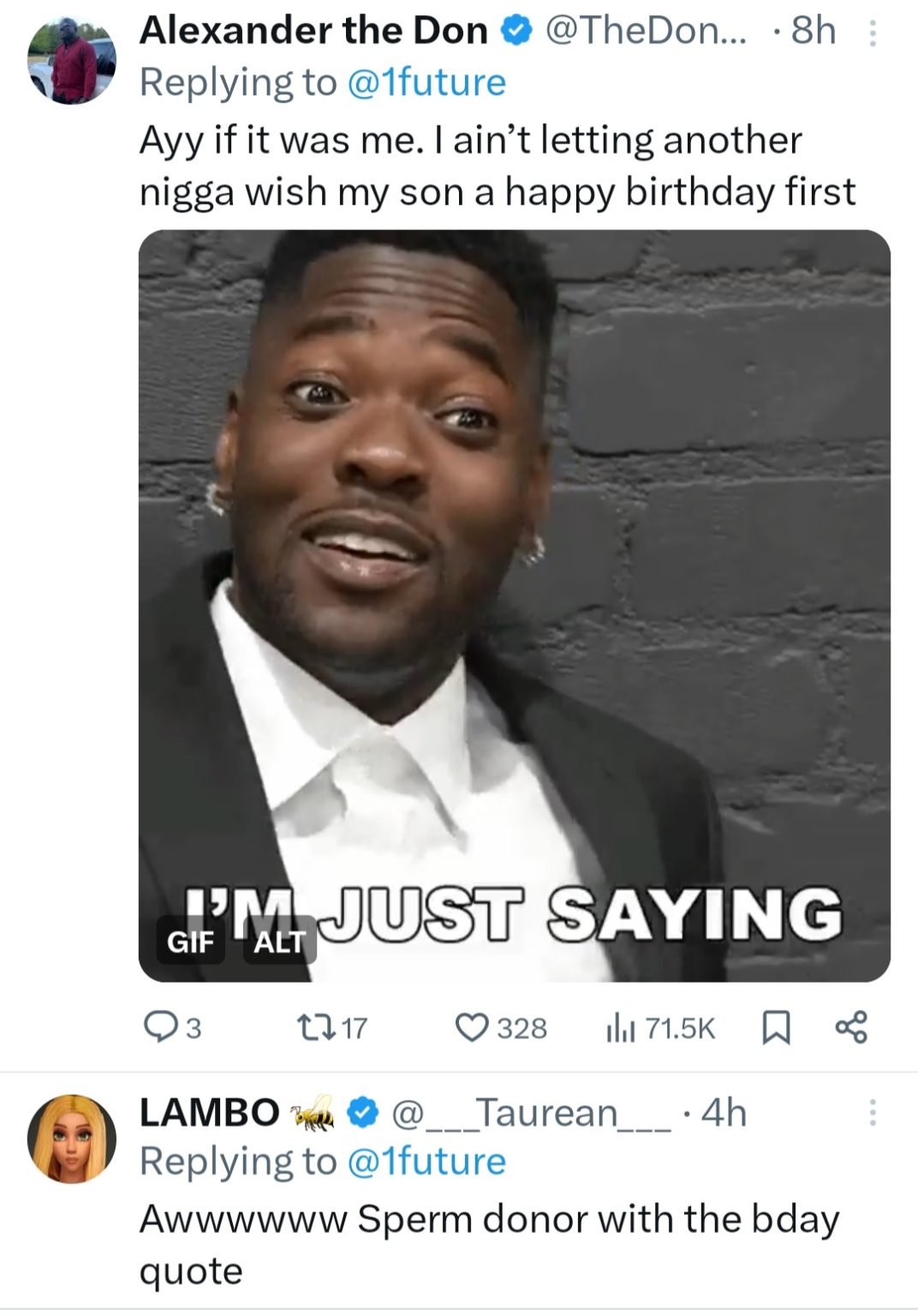Open more options for LAMBO's tweet
Image resolution: width=918 pixels, height=1316 pixels.
pos(873,1112)
